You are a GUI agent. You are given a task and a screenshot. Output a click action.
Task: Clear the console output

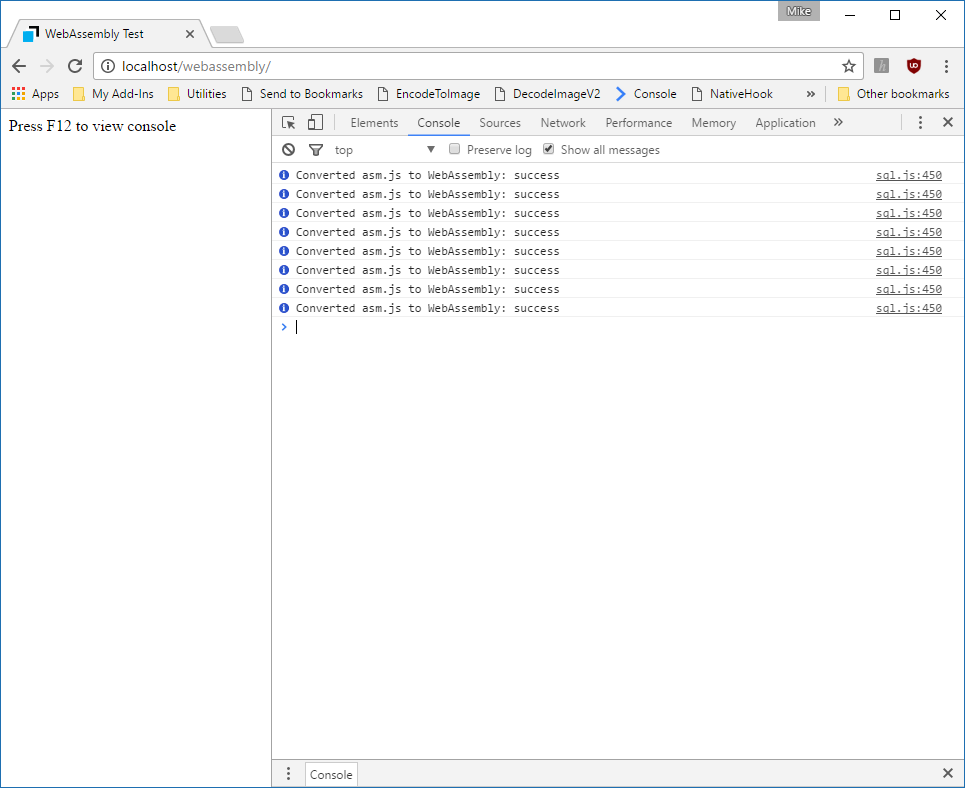coord(288,149)
